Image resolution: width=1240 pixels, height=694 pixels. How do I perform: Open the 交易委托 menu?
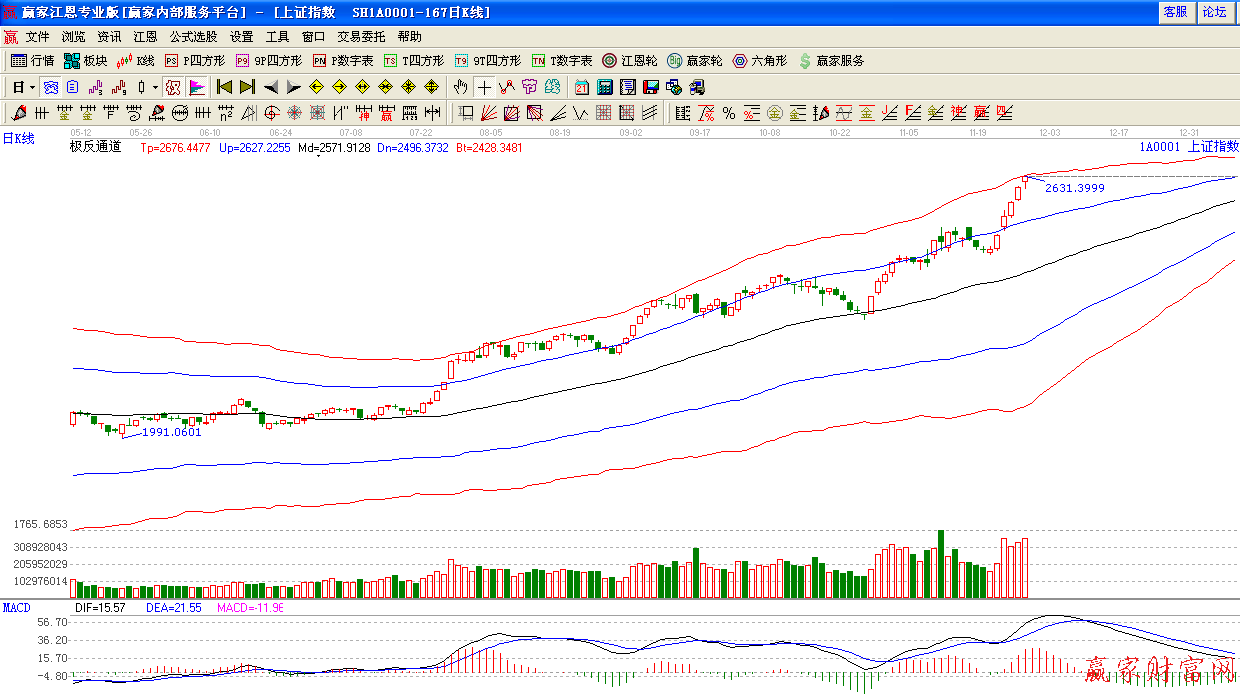coord(360,36)
